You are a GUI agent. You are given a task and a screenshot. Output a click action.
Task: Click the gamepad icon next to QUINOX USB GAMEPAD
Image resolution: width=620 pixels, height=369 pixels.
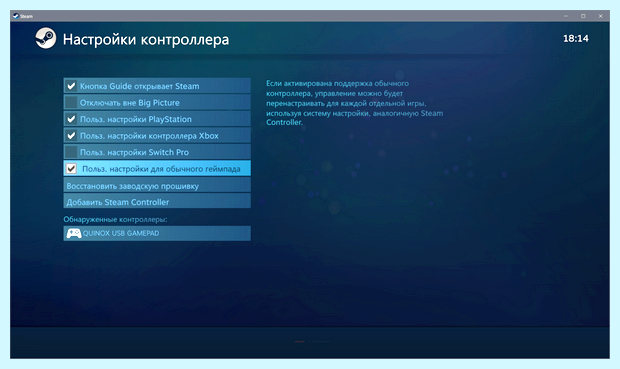tap(74, 233)
